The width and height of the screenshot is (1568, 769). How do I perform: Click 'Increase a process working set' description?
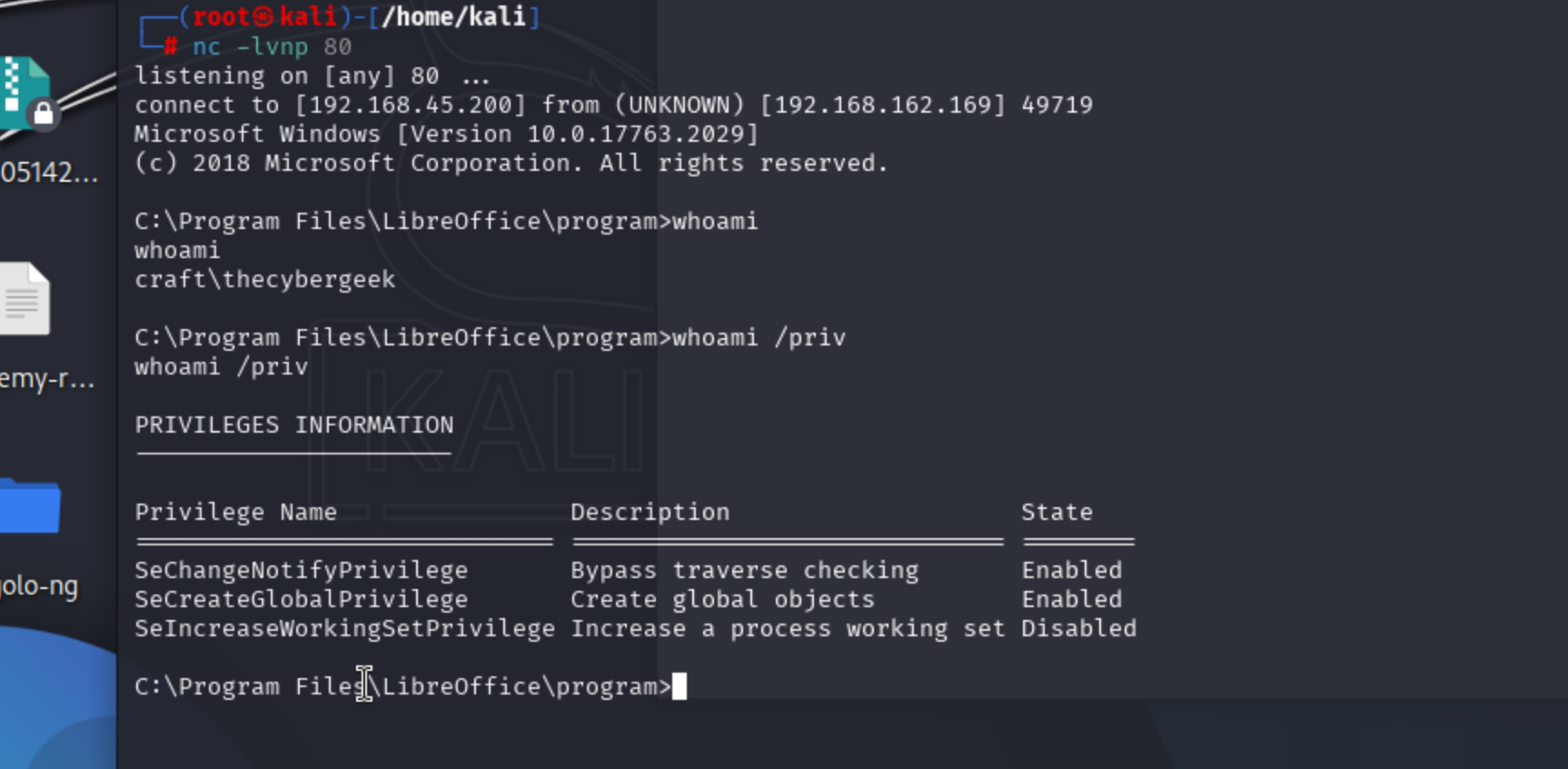pos(789,628)
